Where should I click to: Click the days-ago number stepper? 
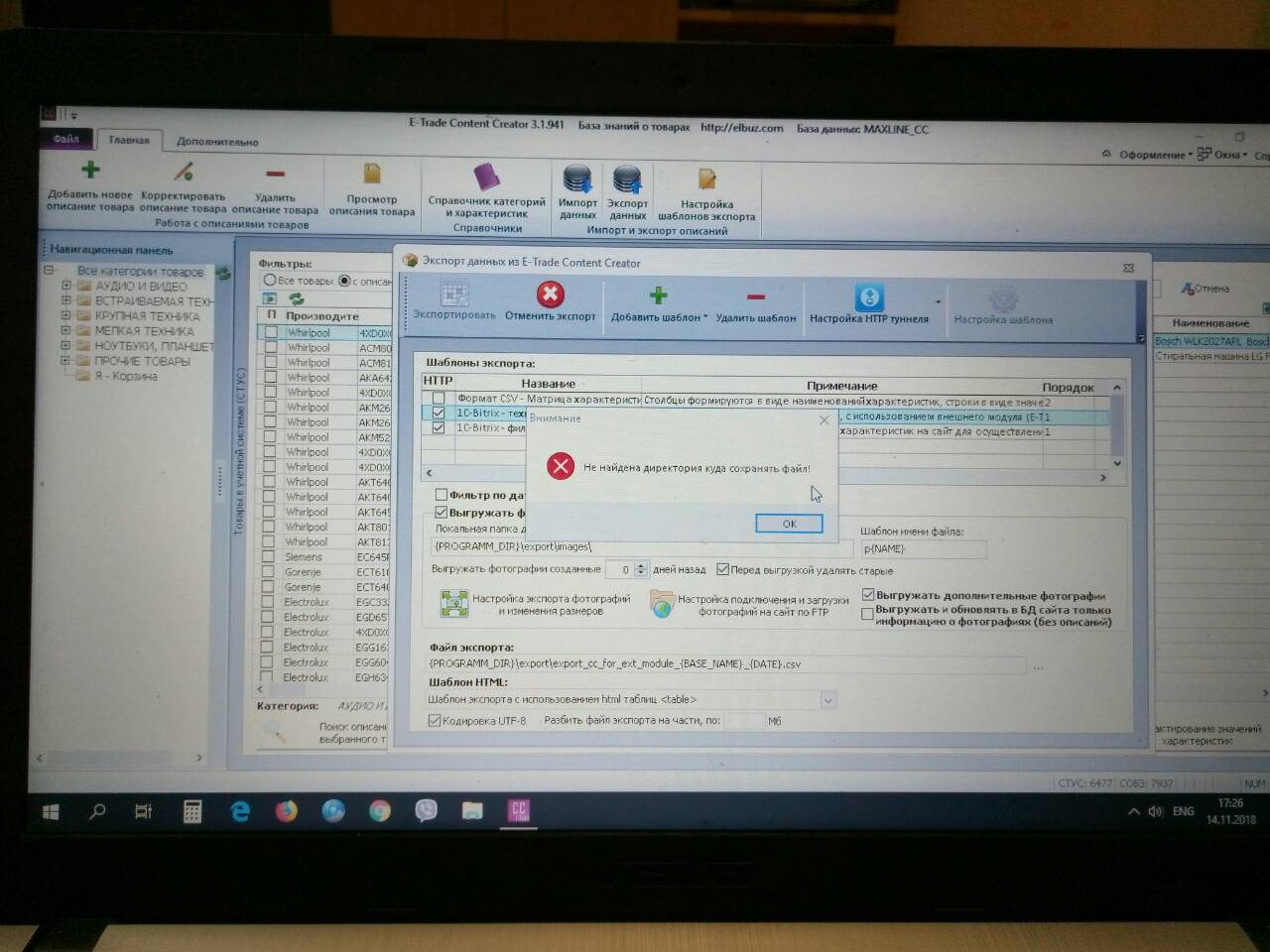[x=641, y=570]
